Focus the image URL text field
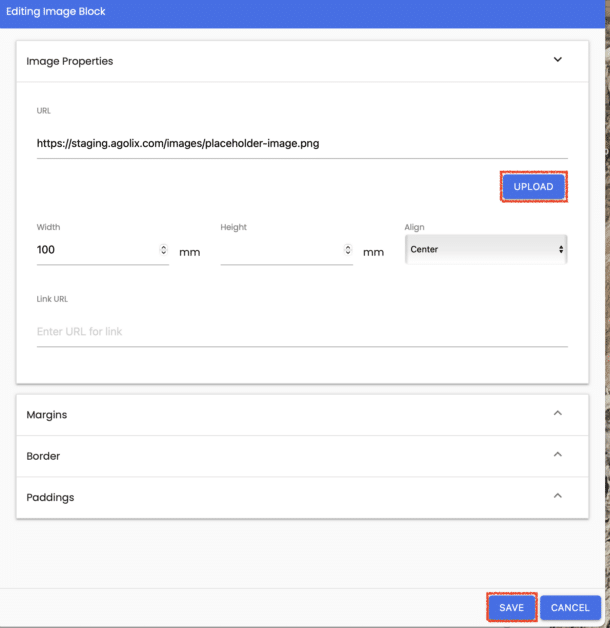This screenshot has width=610, height=628. coord(302,143)
